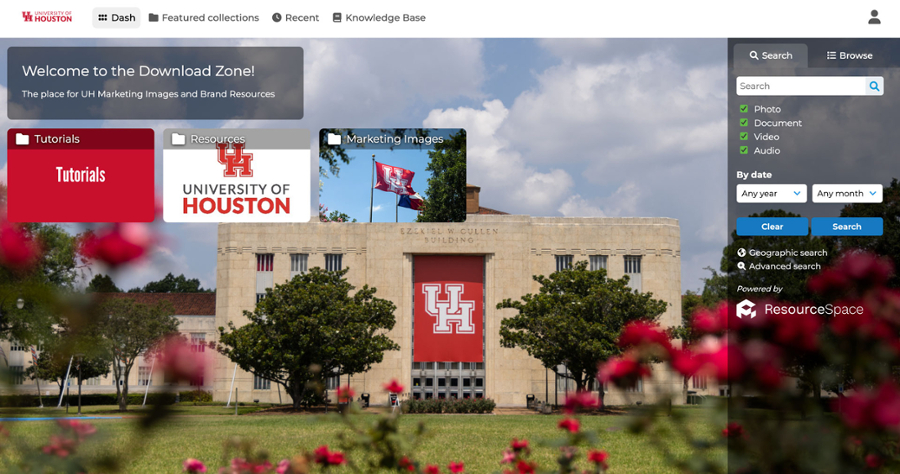Uncheck the Audio resource type

(744, 151)
